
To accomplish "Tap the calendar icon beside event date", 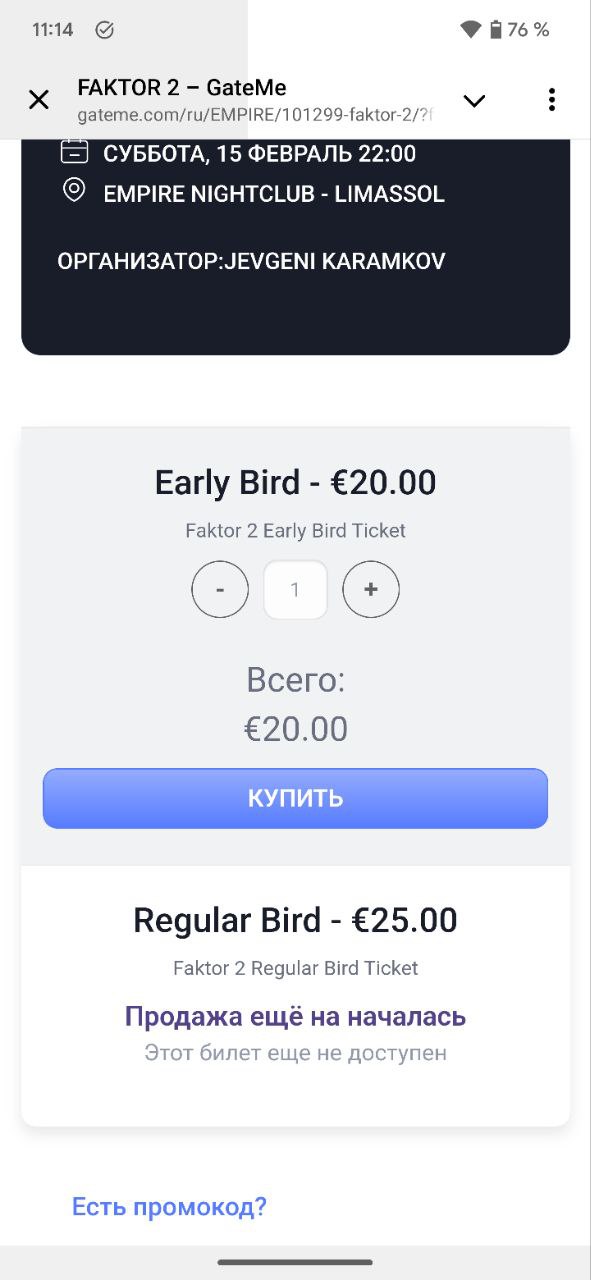I will 75,152.
